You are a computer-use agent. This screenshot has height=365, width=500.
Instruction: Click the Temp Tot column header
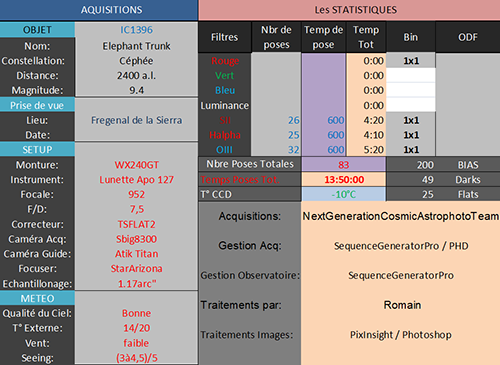click(x=366, y=37)
